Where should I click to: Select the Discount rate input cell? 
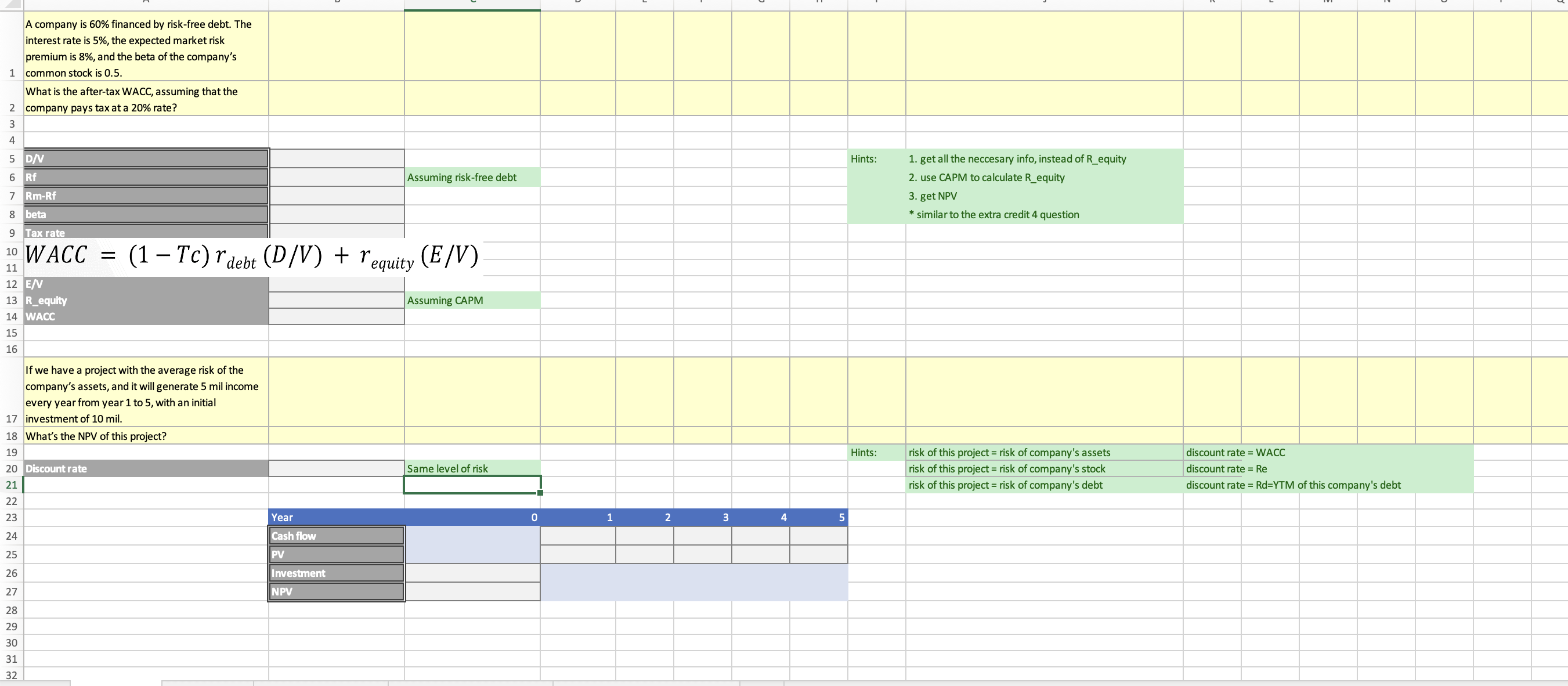[336, 469]
